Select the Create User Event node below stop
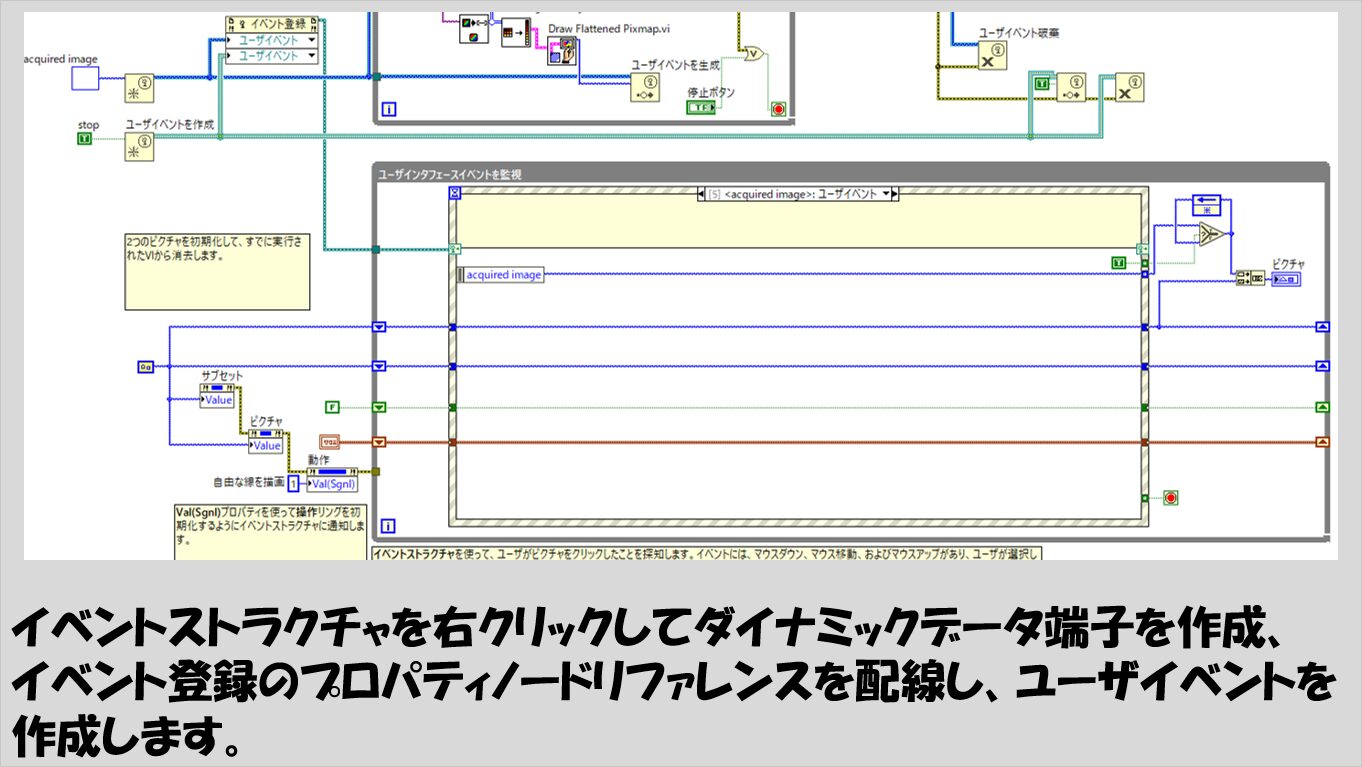The image size is (1362, 767). [x=141, y=148]
